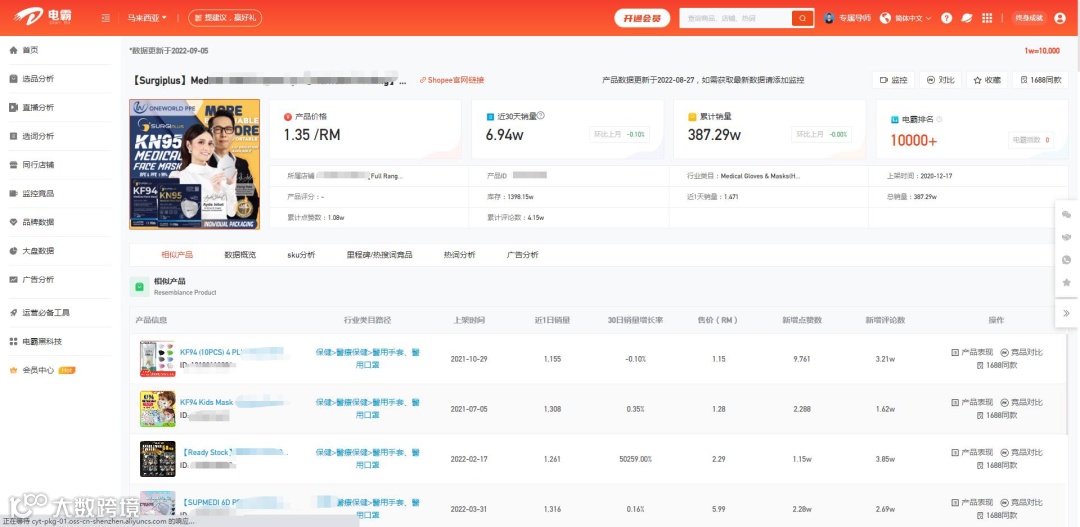The height and width of the screenshot is (527, 1080).
Task: Open the KF94 (10PCS) 4 PLY product link
Action: point(211,352)
